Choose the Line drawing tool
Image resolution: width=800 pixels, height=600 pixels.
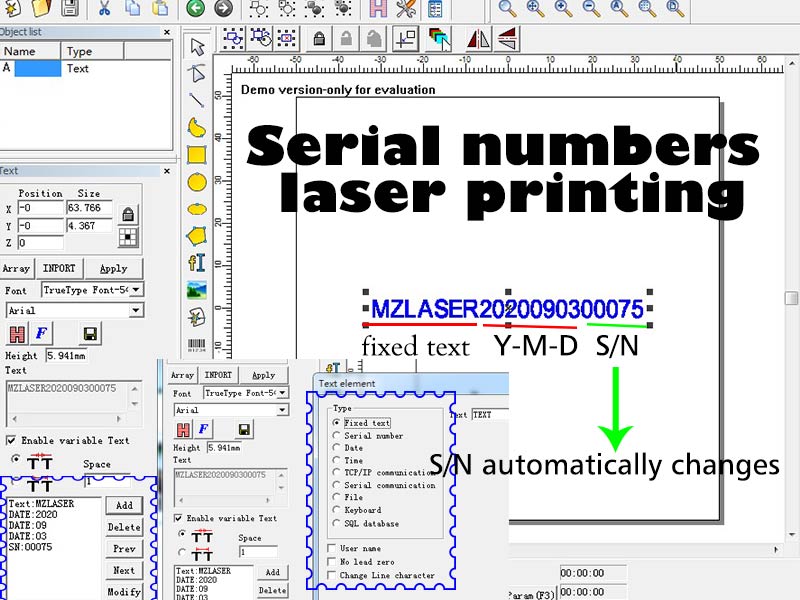pos(197,100)
